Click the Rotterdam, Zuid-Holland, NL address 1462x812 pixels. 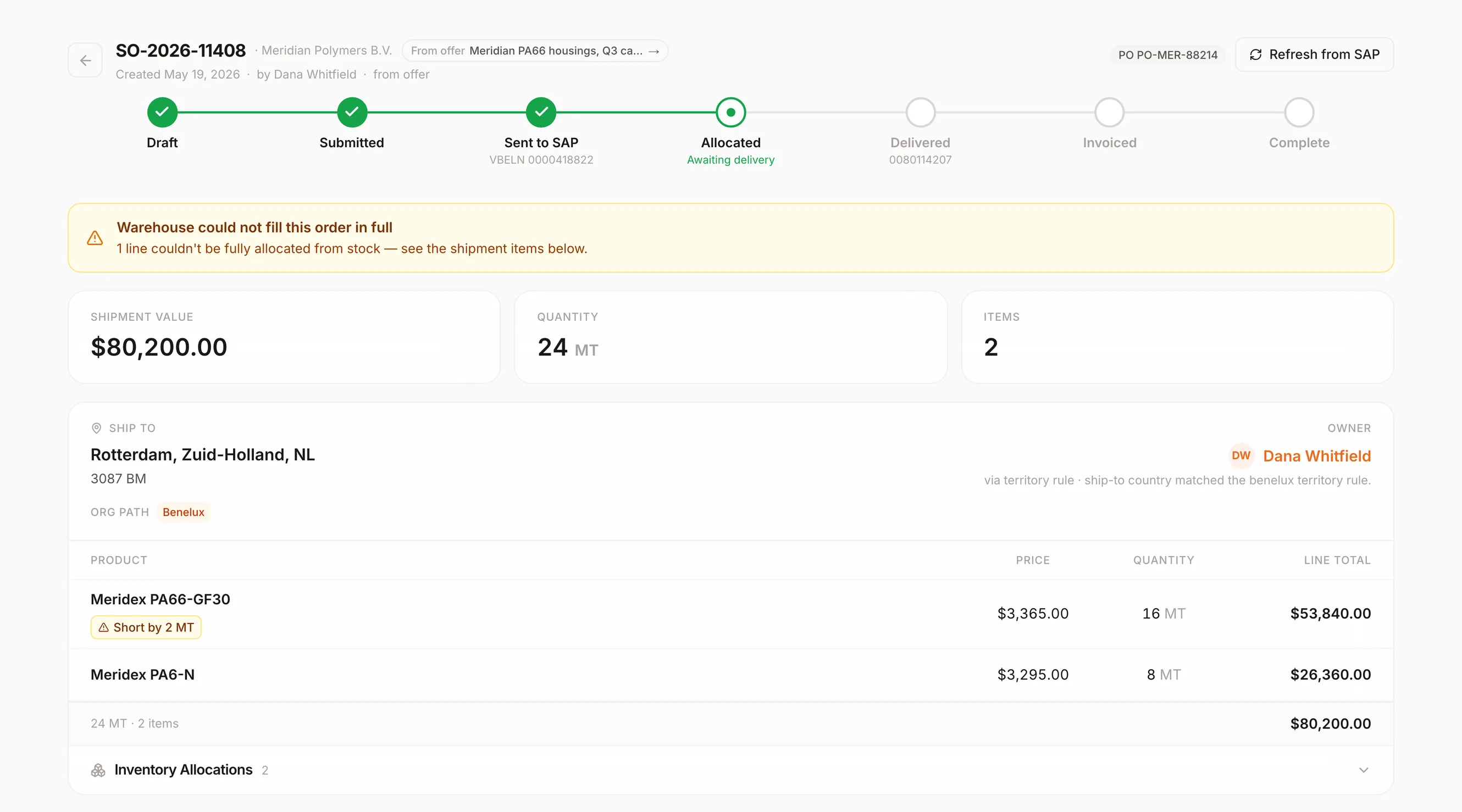(x=203, y=455)
